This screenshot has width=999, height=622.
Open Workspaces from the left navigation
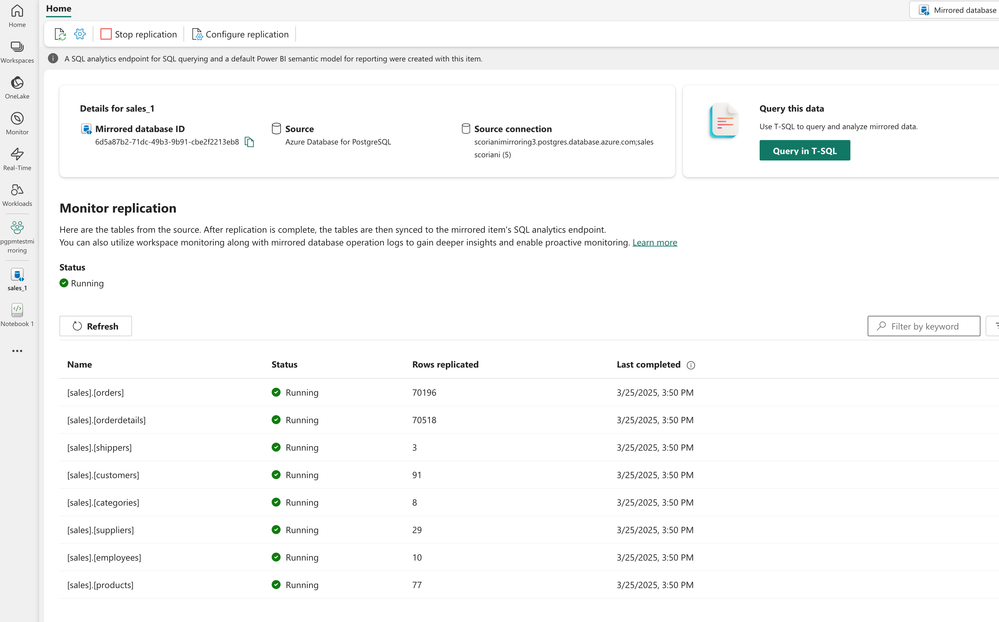pos(17,52)
